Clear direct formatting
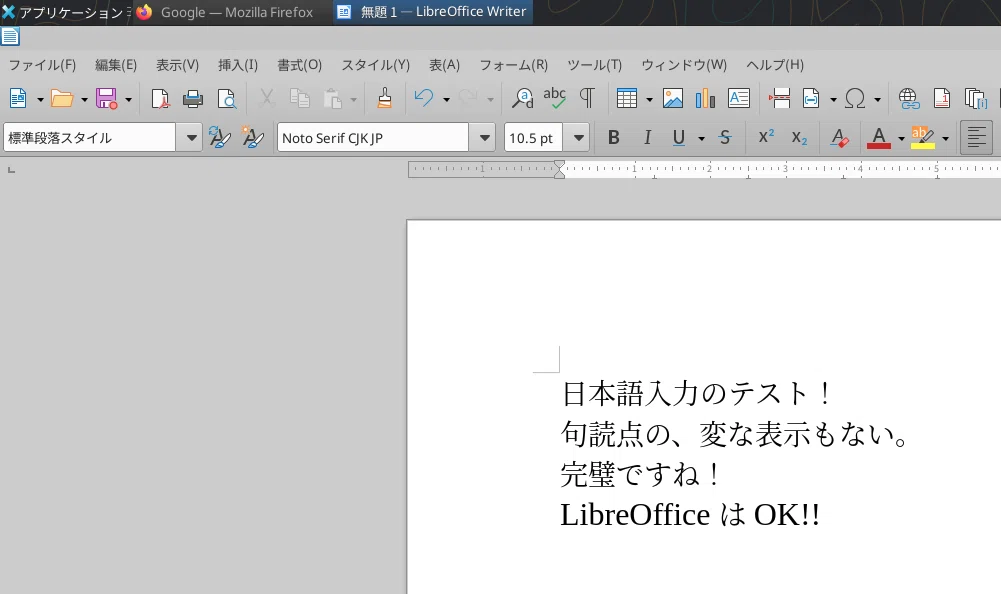Screen dimensions: 1001x594 (x=839, y=137)
